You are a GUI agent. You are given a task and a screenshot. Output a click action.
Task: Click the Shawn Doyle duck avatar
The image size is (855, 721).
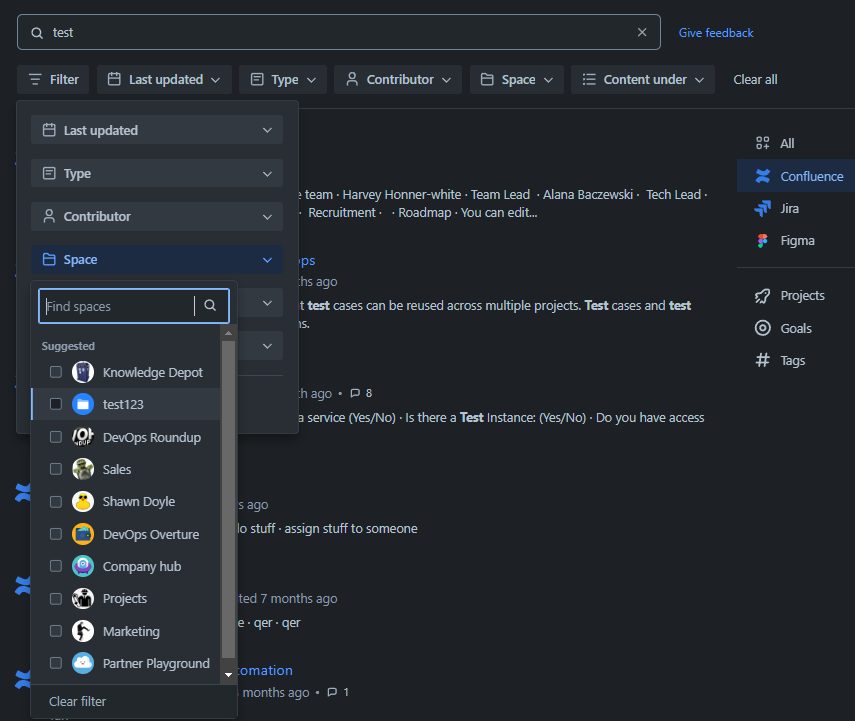click(x=83, y=502)
